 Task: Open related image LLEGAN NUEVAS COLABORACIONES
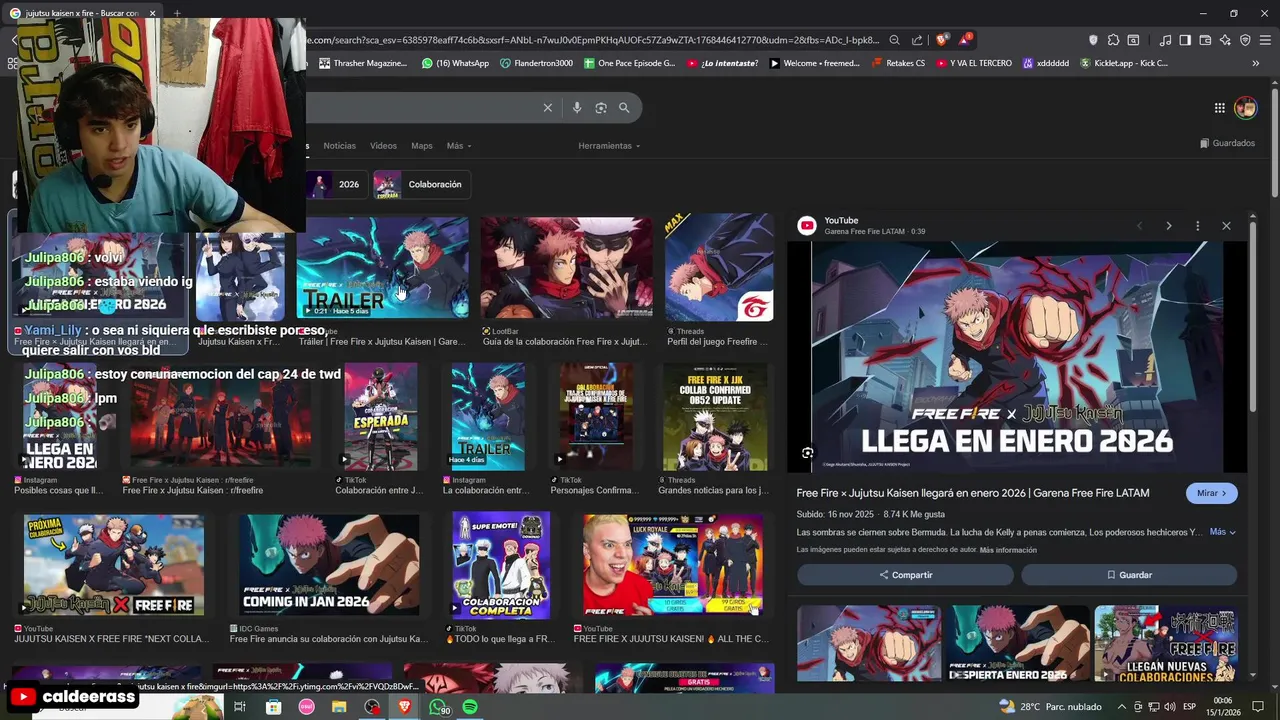(x=1166, y=644)
